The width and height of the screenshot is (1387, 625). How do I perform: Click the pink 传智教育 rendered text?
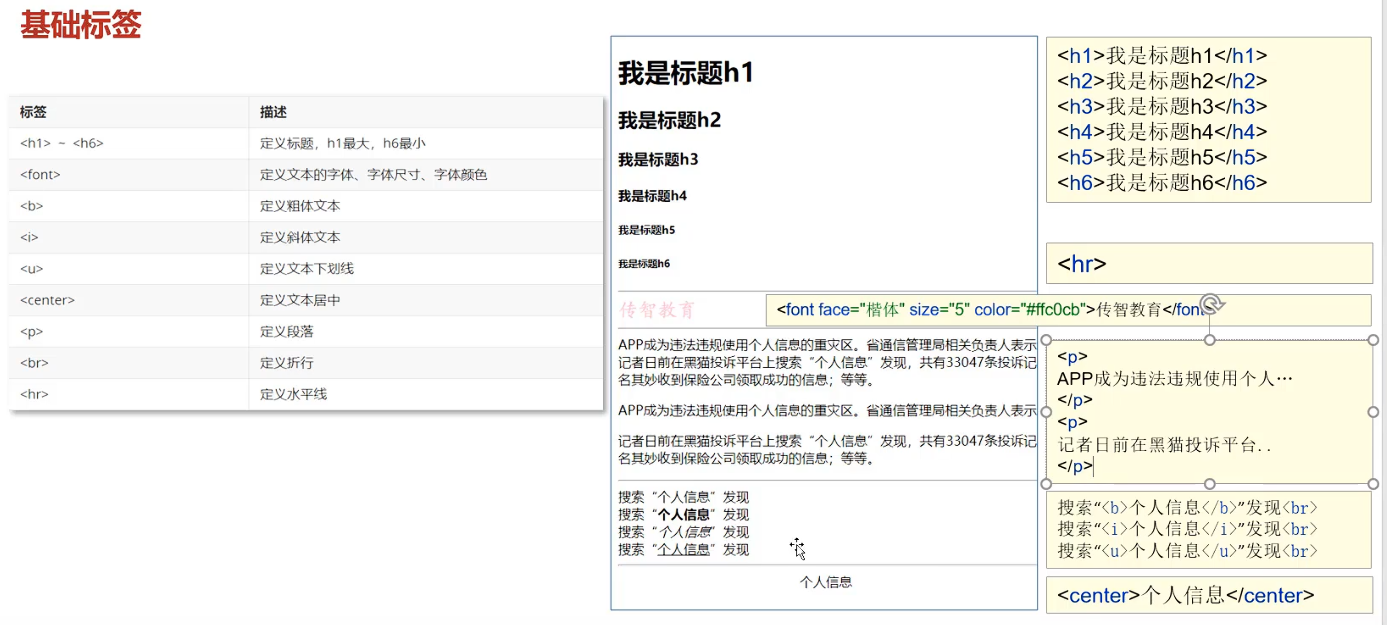(x=657, y=310)
